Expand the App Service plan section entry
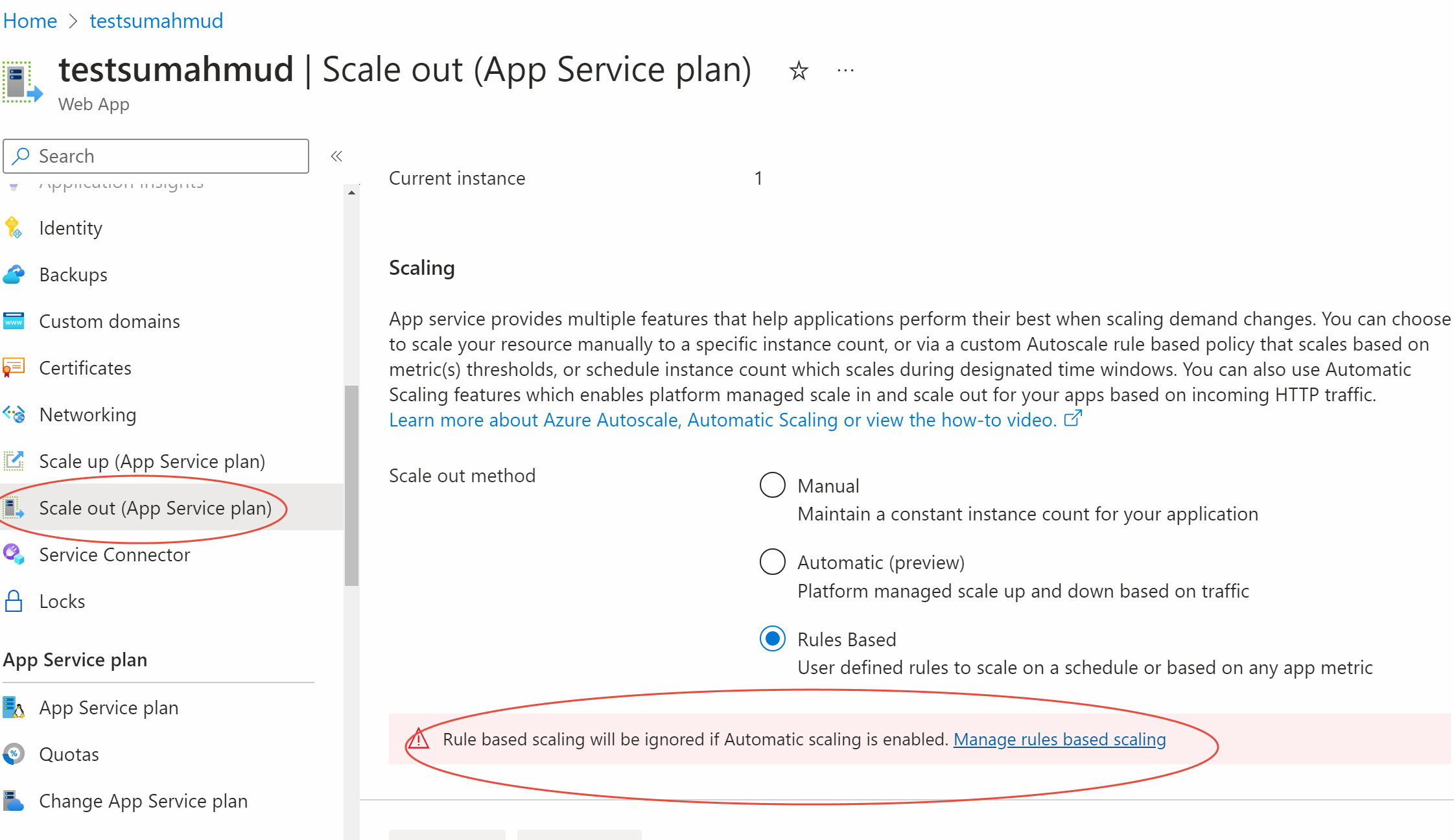 (108, 707)
